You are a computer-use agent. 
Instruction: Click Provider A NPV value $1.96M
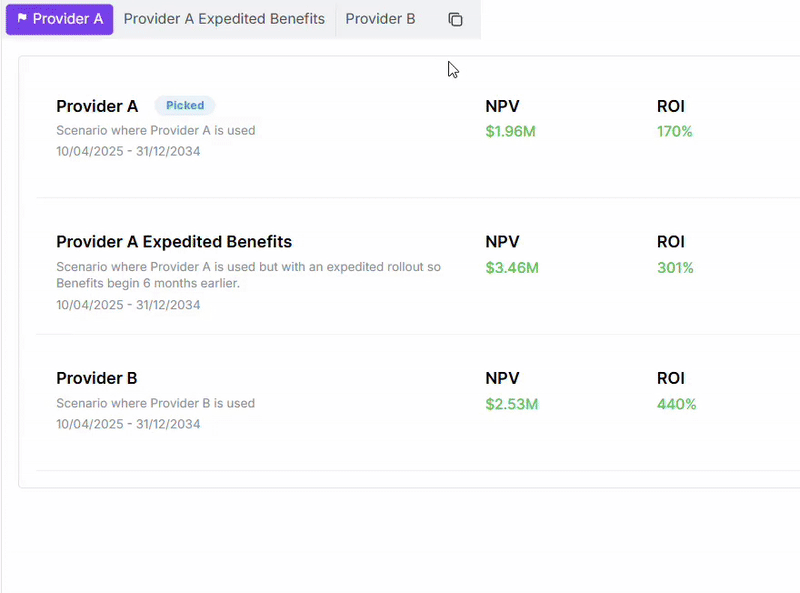(510, 132)
